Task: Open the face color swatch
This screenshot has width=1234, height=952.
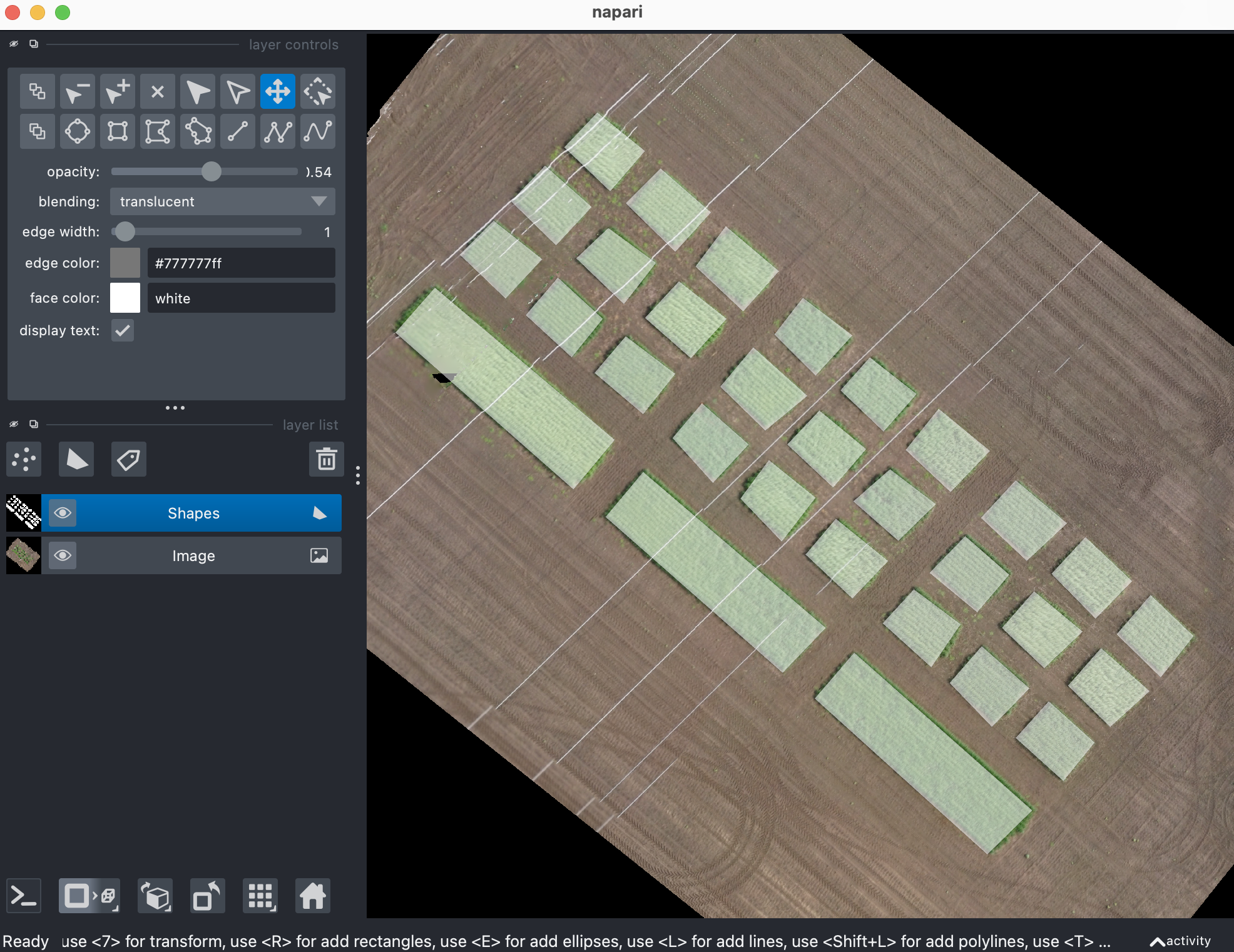Action: click(125, 298)
